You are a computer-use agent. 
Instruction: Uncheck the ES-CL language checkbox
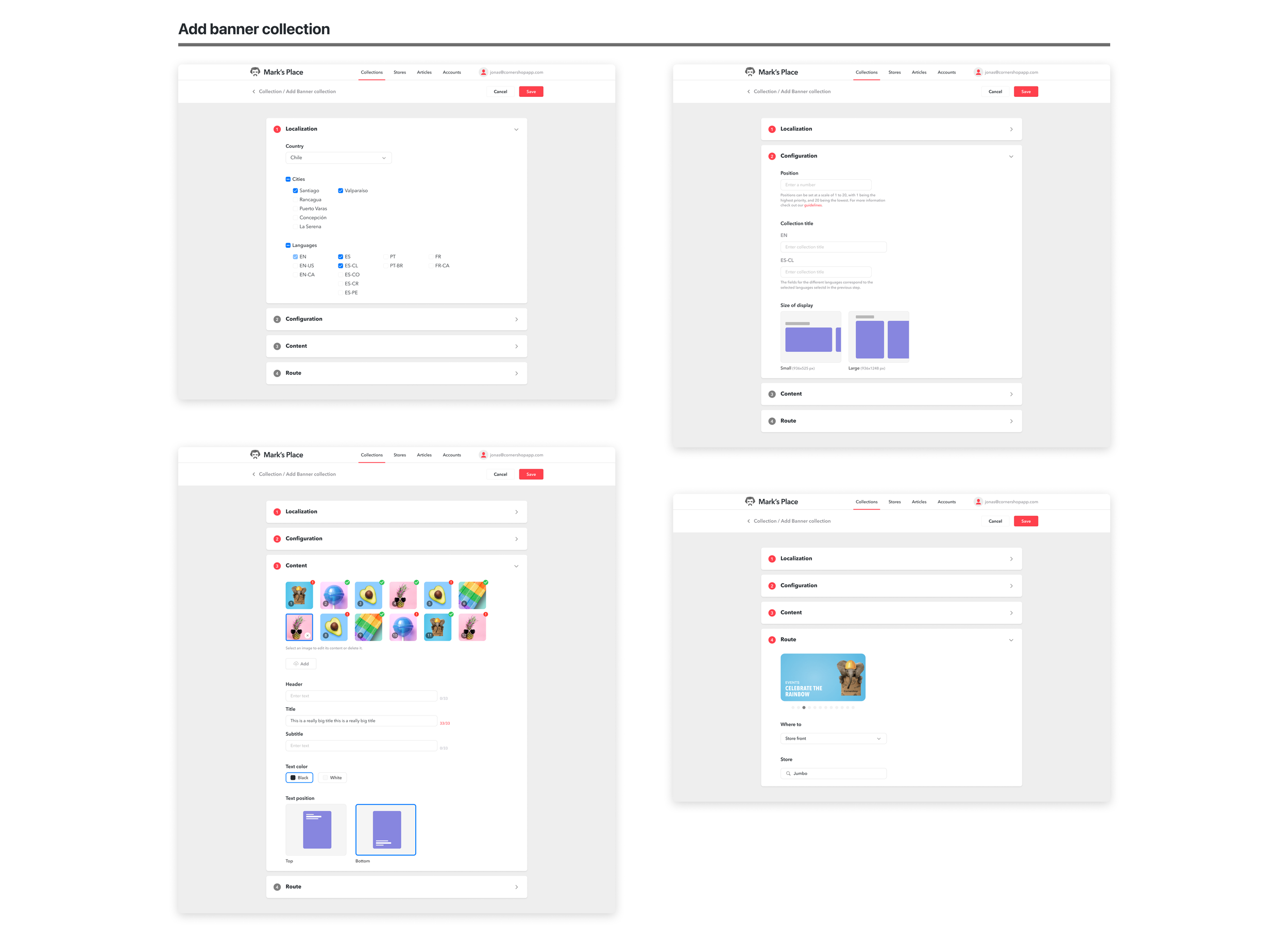pyautogui.click(x=340, y=266)
